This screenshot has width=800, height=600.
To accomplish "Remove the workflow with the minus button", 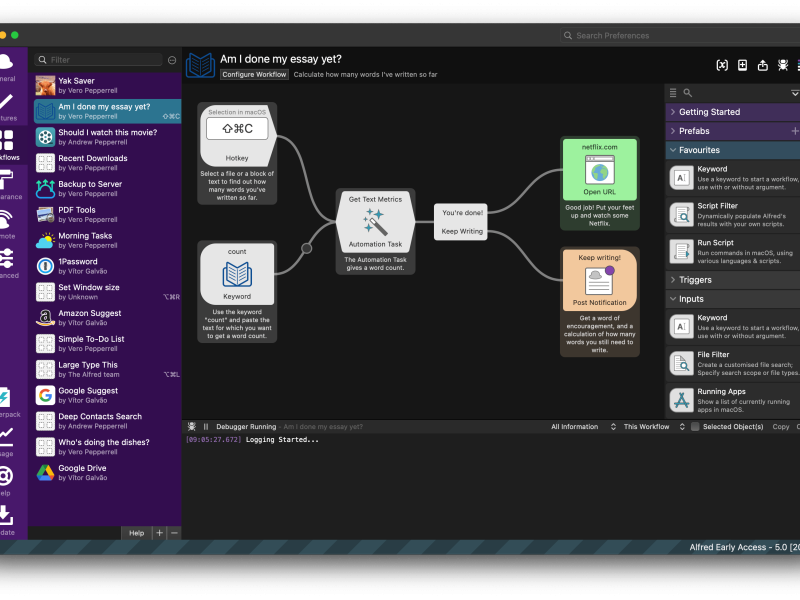I will 174,533.
